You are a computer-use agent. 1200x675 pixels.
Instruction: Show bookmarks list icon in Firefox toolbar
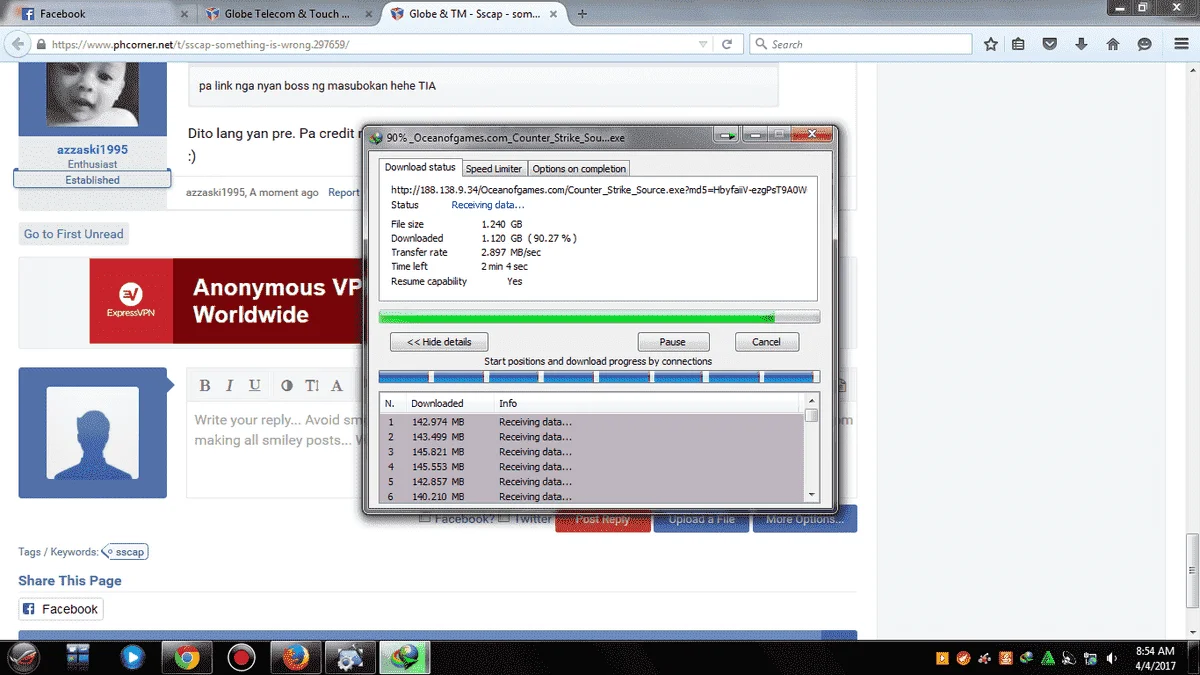click(x=1018, y=44)
